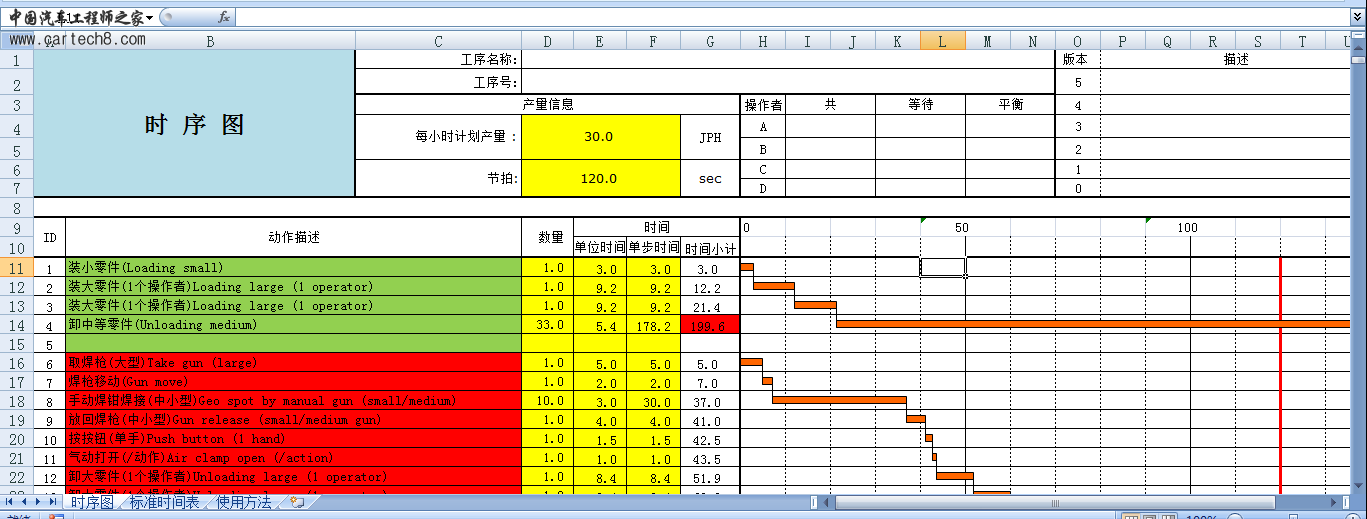Select the 33.0 quantity cell
The width and height of the screenshot is (1367, 519).
[548, 325]
